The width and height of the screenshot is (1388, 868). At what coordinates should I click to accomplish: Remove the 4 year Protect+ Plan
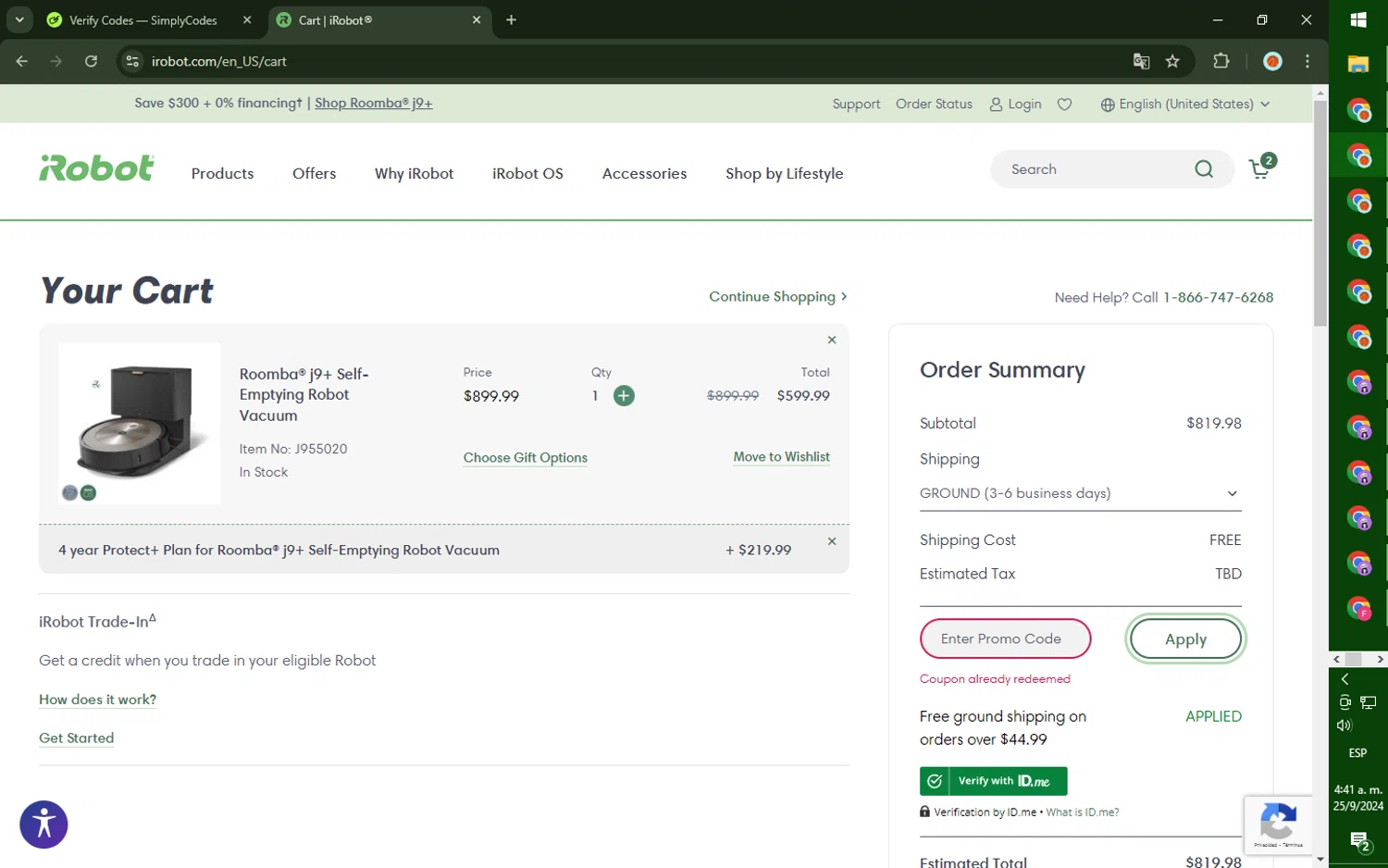(x=831, y=541)
